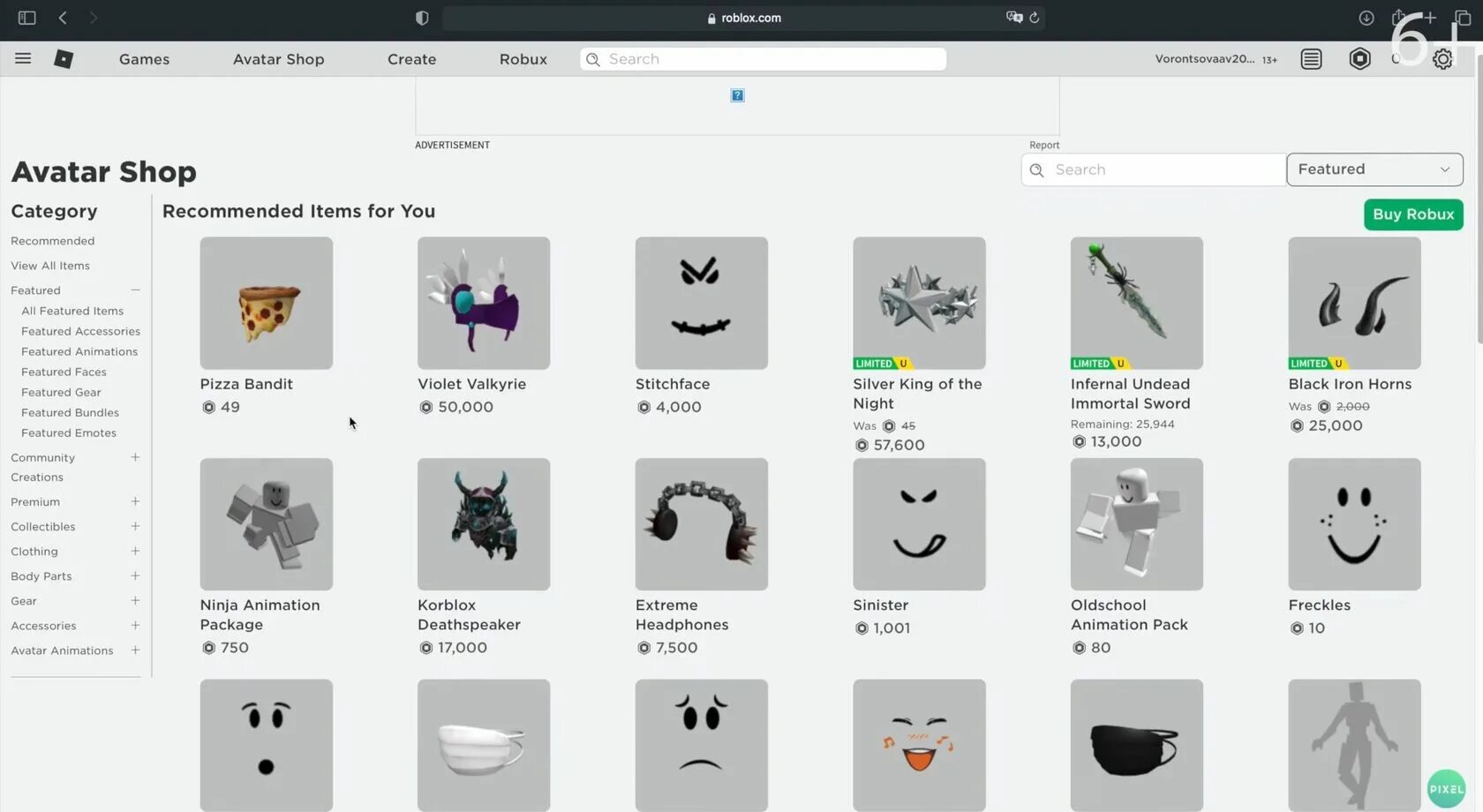This screenshot has height=812, width=1483.
Task: Open the Sinister face thumbnail
Action: click(919, 524)
